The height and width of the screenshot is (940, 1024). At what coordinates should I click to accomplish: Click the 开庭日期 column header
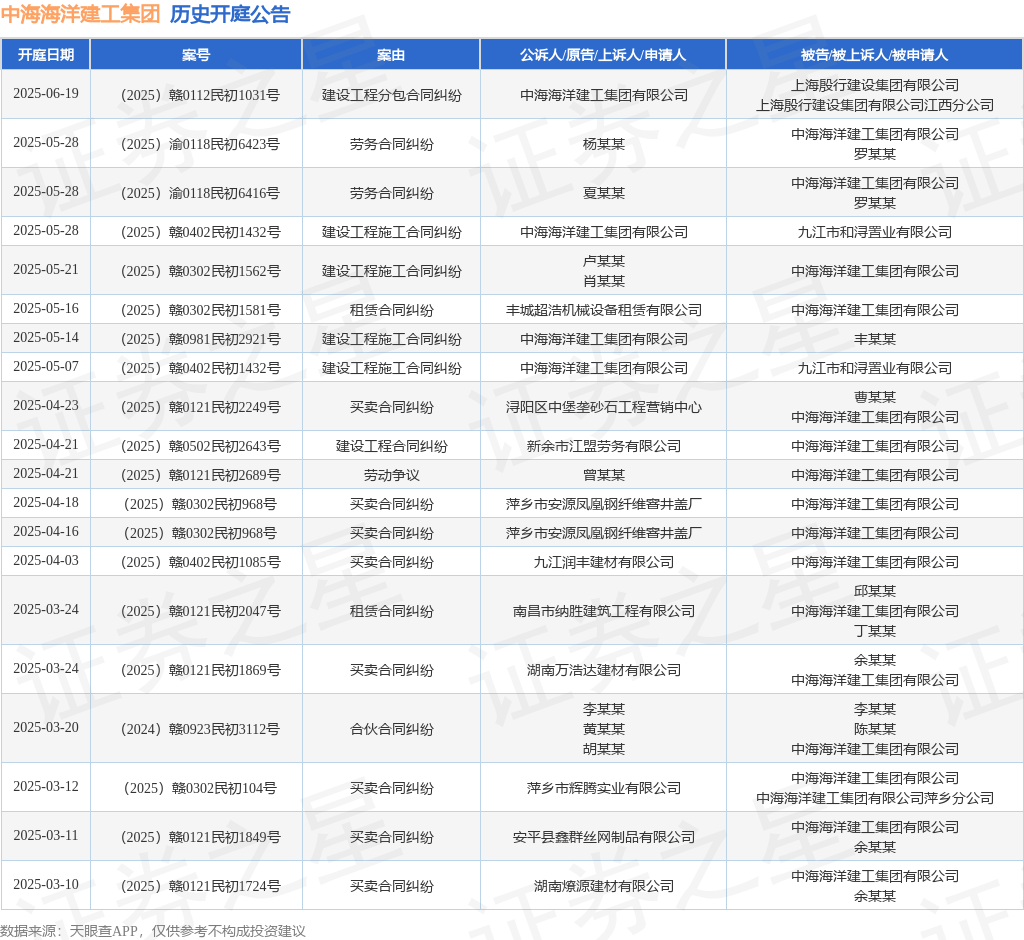(46, 55)
